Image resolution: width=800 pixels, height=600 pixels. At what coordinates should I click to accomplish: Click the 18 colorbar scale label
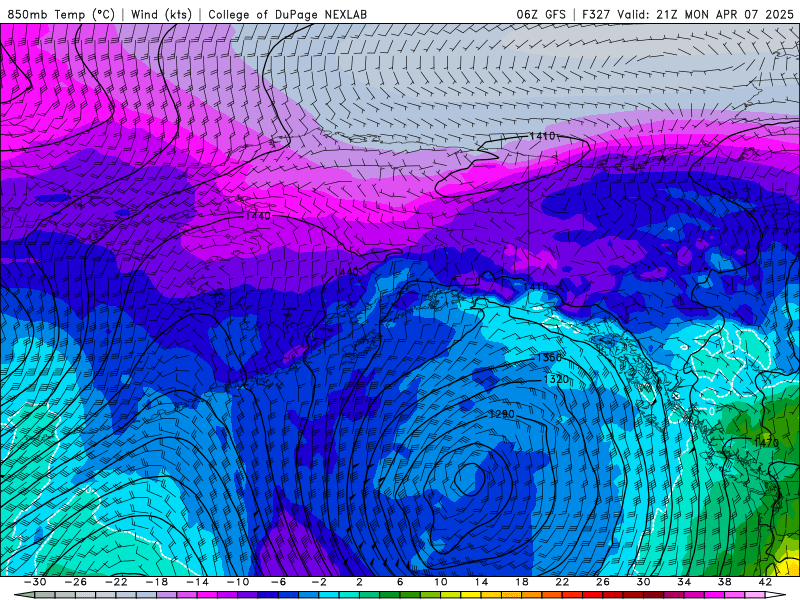pos(522,582)
